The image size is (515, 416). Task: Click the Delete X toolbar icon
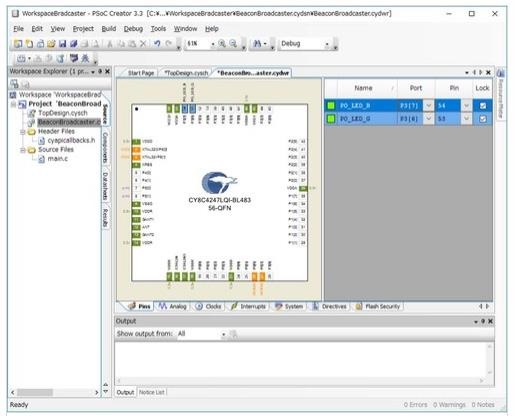coord(143,43)
